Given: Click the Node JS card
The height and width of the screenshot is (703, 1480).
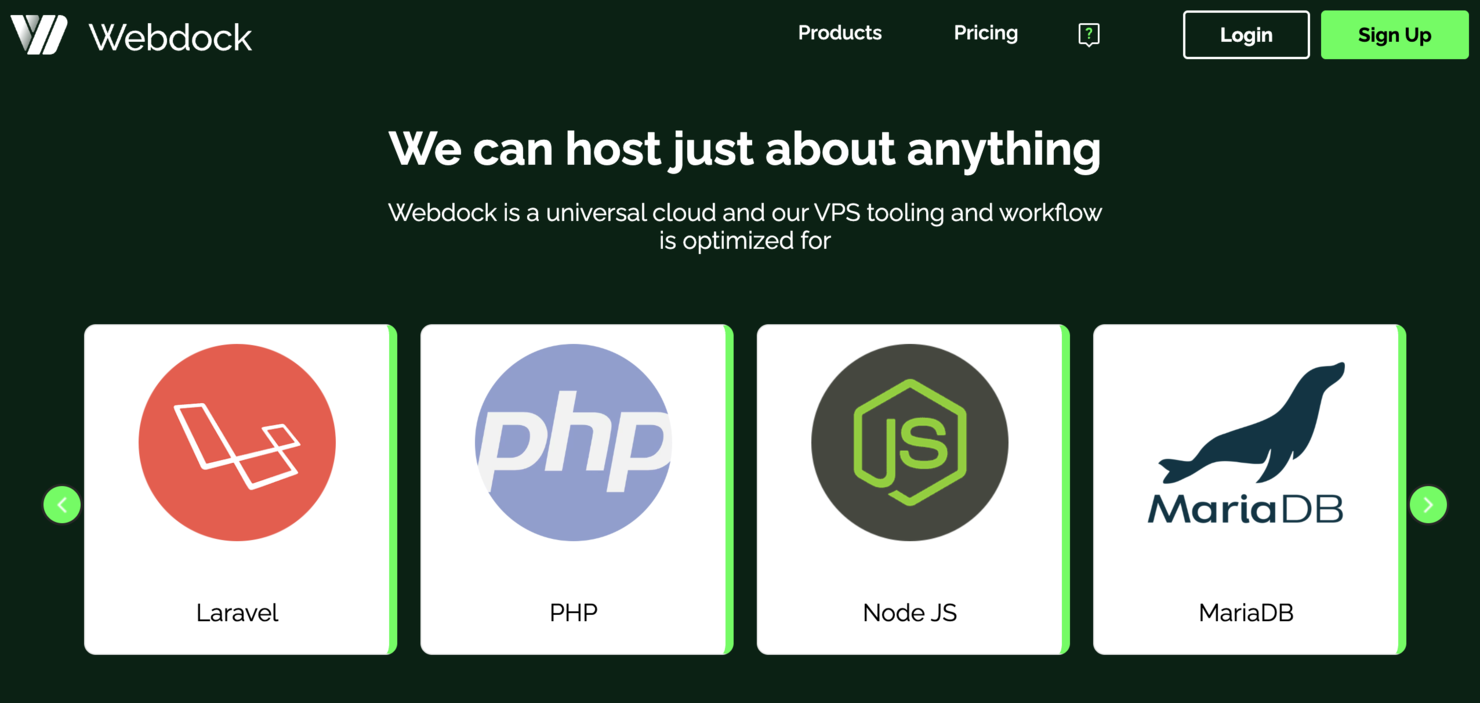Looking at the screenshot, I should (909, 488).
